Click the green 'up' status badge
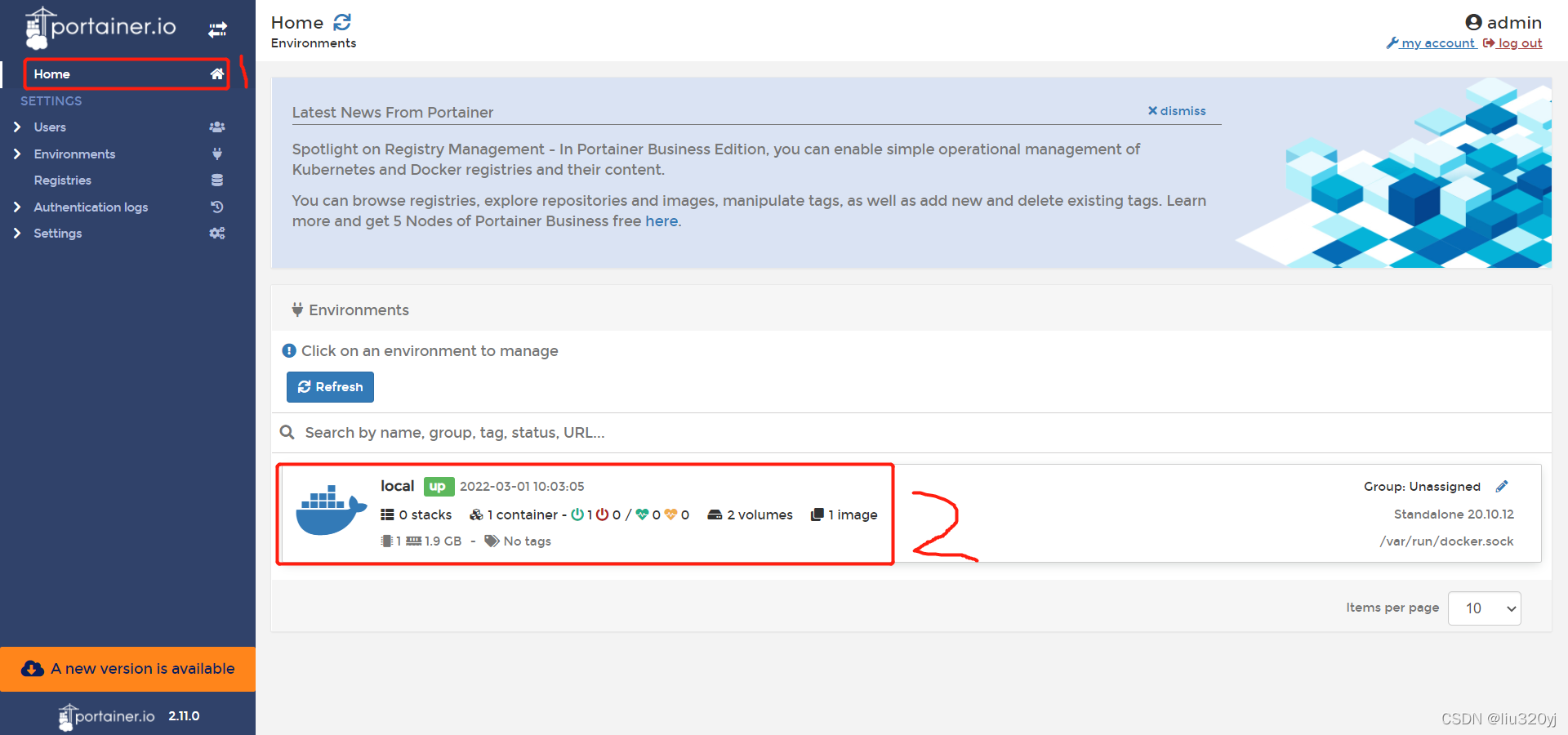 point(439,487)
